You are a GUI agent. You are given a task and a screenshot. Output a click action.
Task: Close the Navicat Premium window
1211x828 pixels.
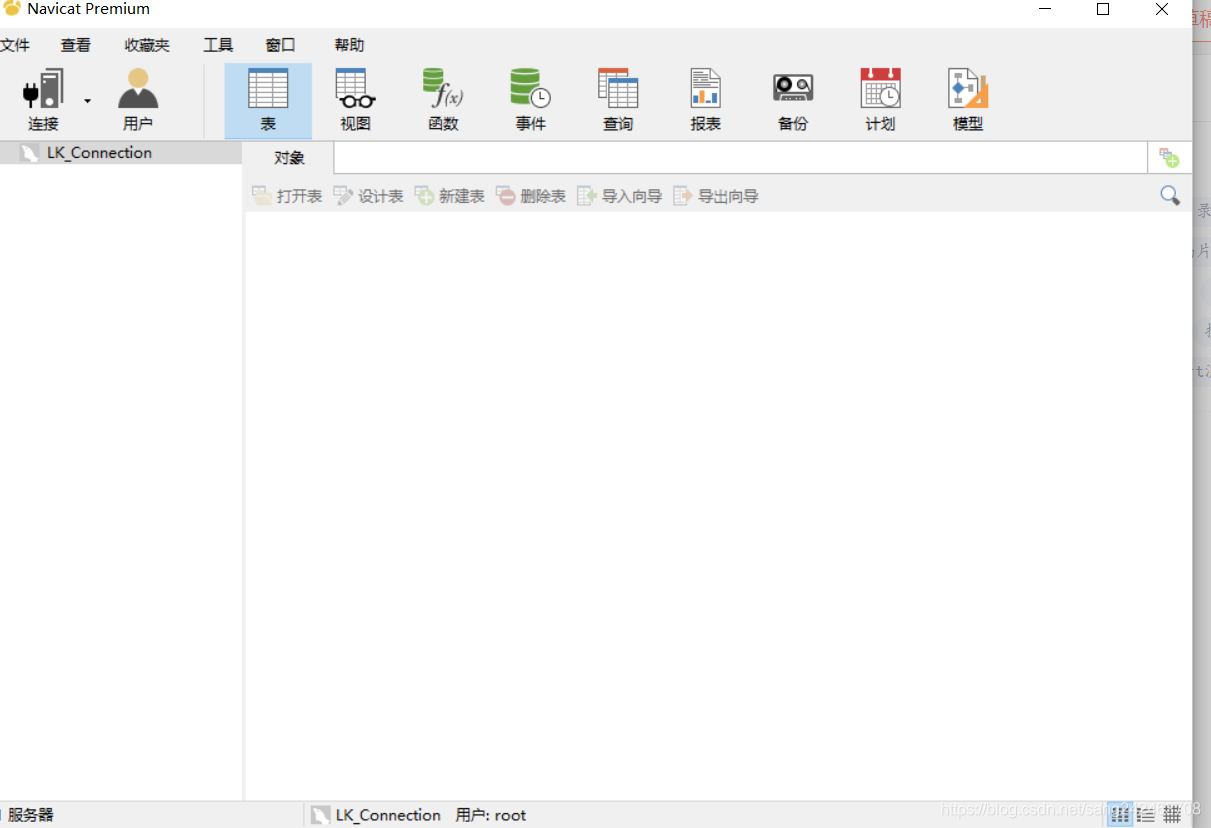[x=1162, y=9]
